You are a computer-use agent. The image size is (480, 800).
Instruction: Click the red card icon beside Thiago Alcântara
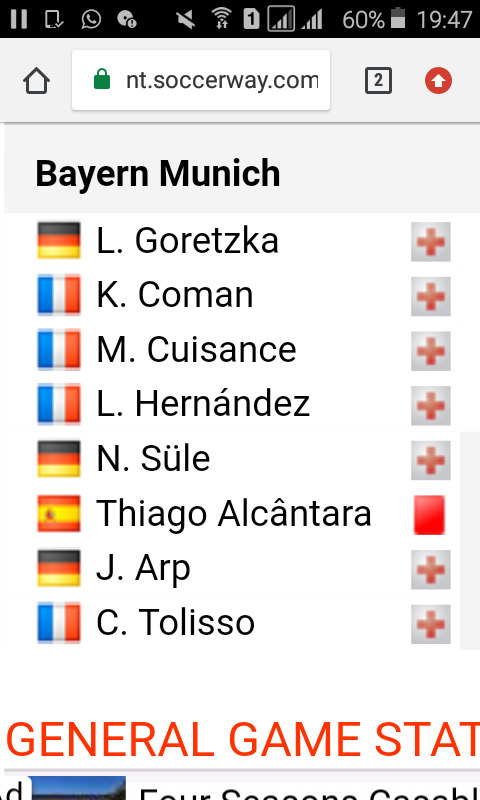(x=430, y=515)
